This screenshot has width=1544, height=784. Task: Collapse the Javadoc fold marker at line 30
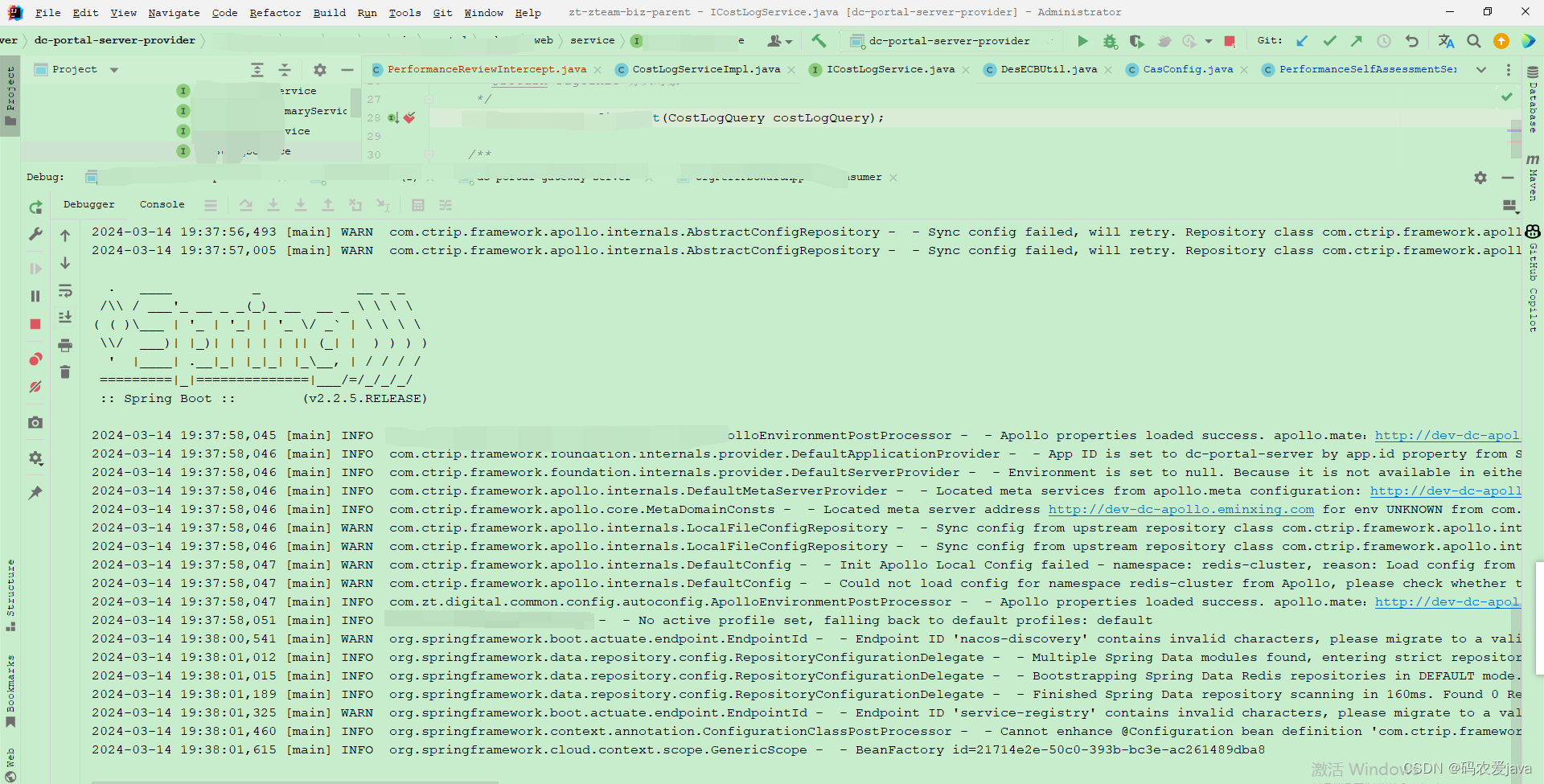click(429, 154)
